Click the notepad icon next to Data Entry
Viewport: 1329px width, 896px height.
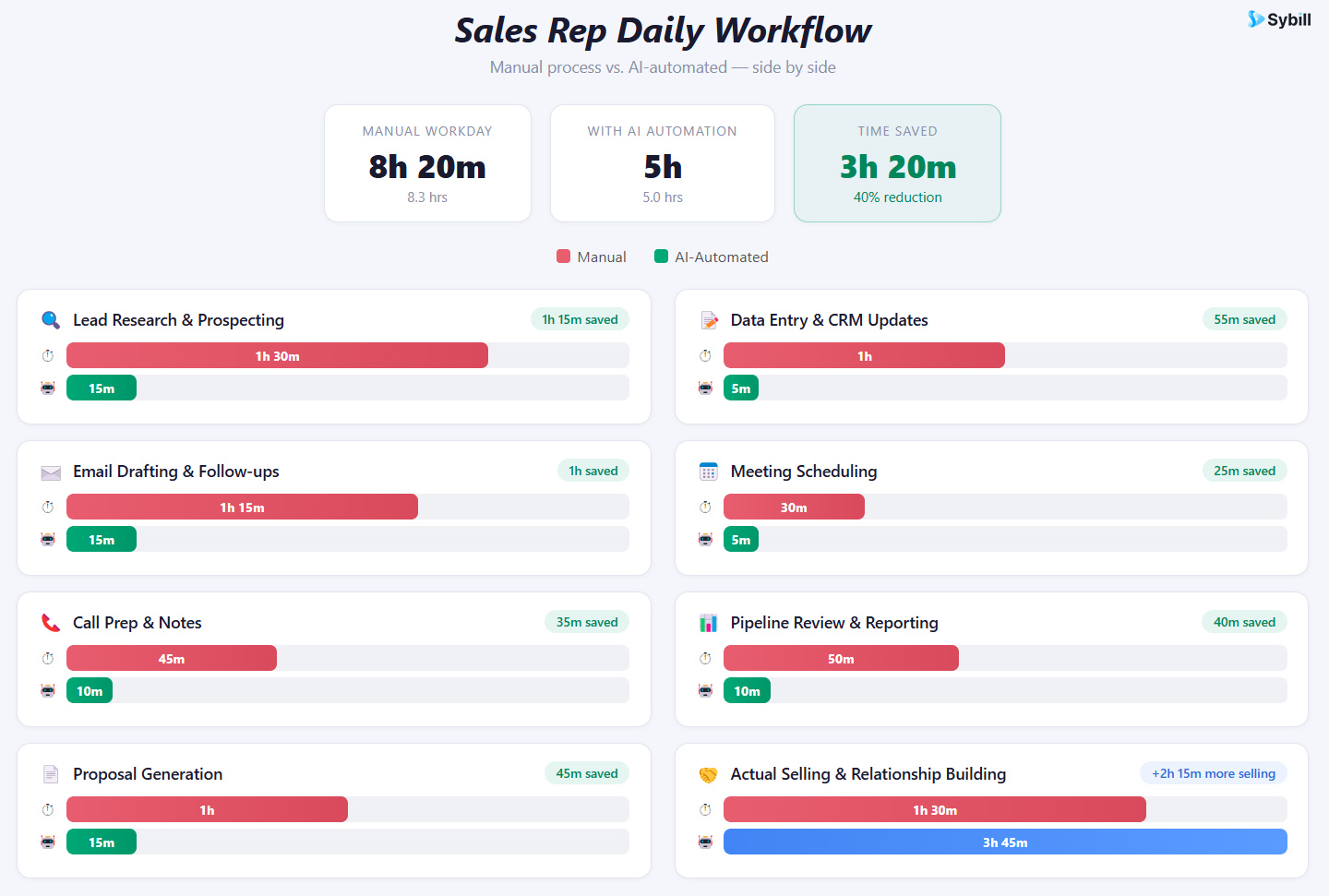(709, 320)
